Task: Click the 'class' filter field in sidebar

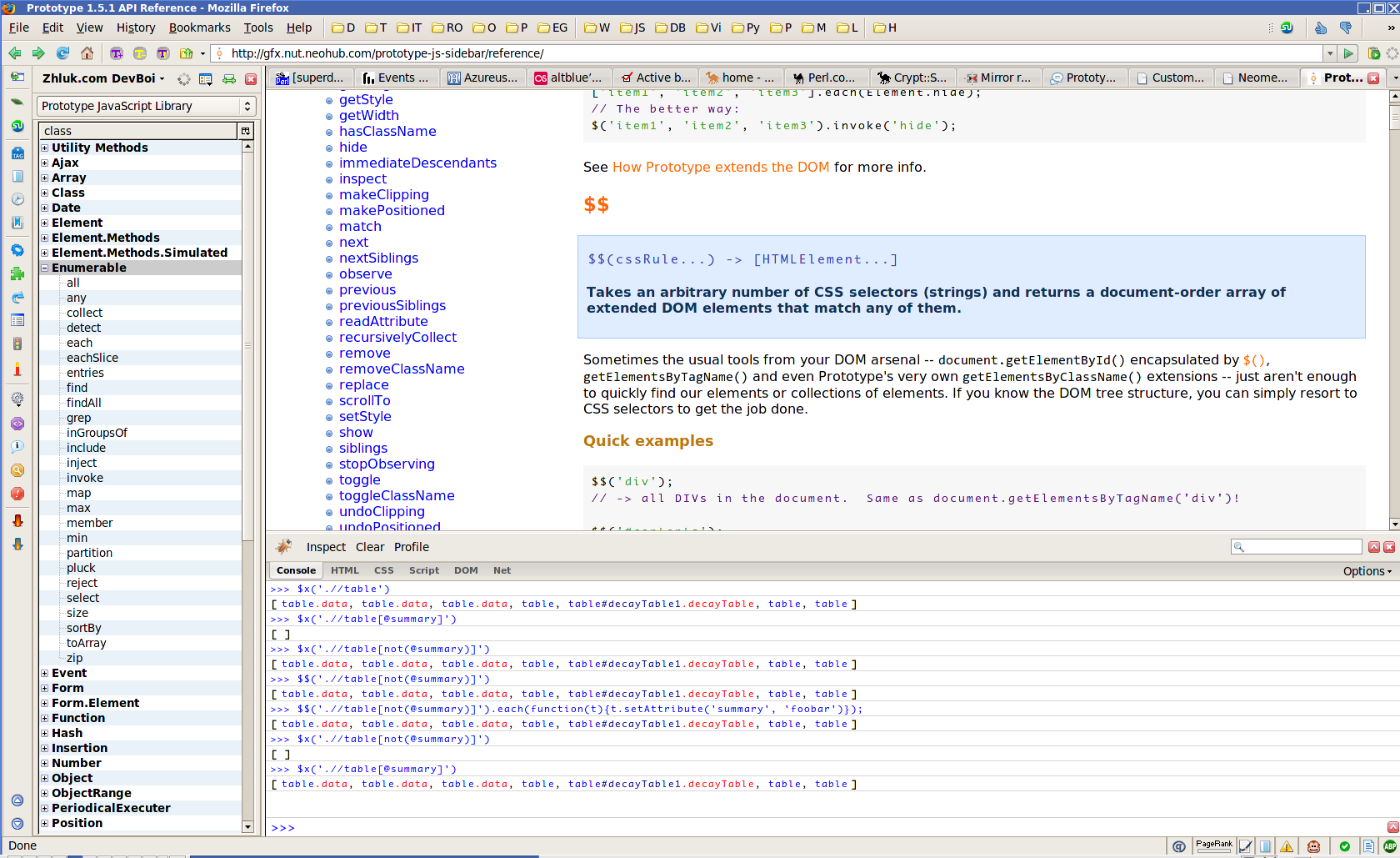Action: pos(138,131)
